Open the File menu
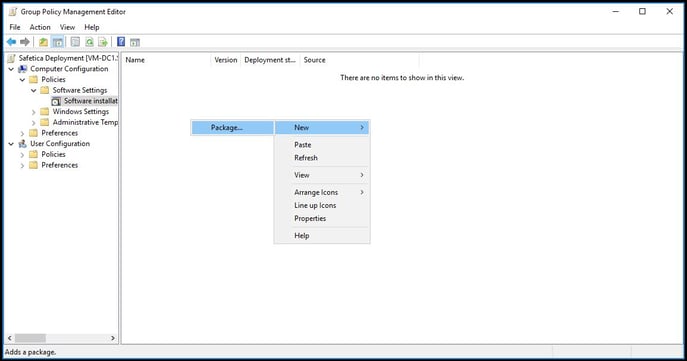Image resolution: width=687 pixels, height=361 pixels. pyautogui.click(x=15, y=27)
